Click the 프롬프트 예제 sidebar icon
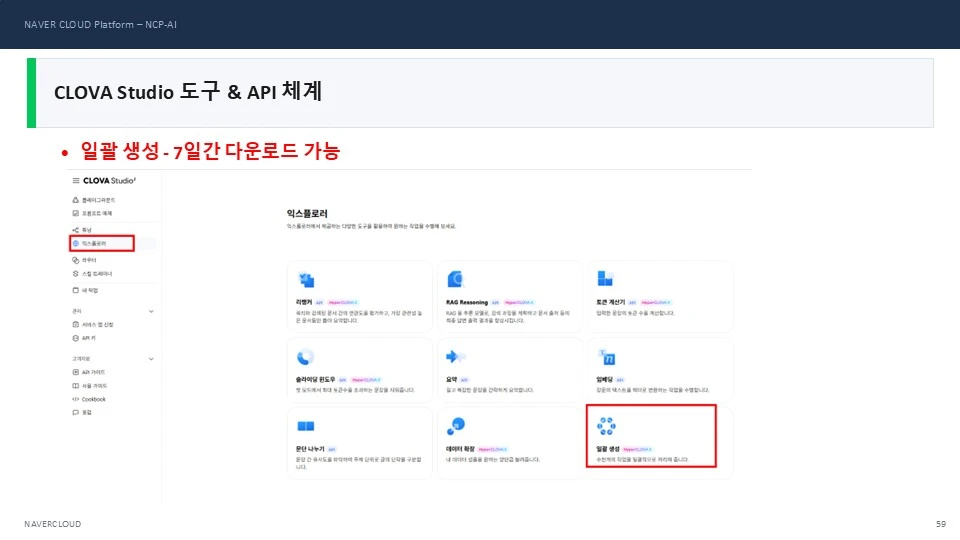This screenshot has width=960, height=540. [76, 213]
